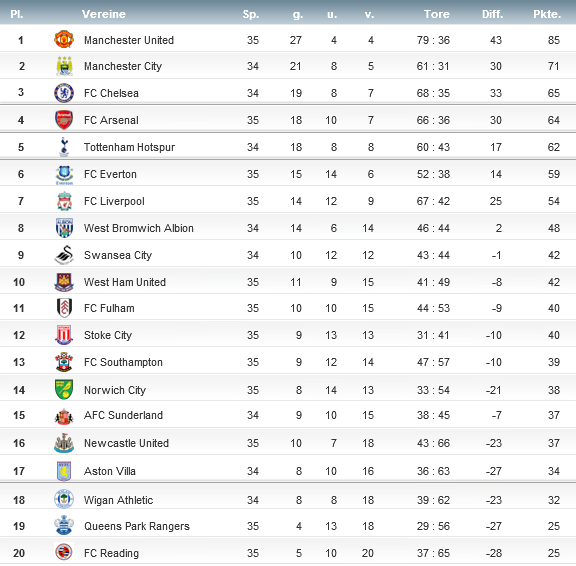Image resolution: width=576 pixels, height=566 pixels.
Task: Open the FC Everton team link
Action: 110,174
